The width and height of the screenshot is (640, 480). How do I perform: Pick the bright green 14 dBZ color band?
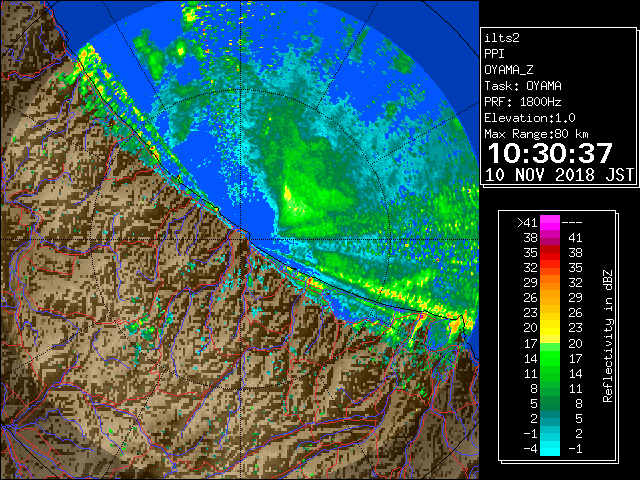point(550,358)
